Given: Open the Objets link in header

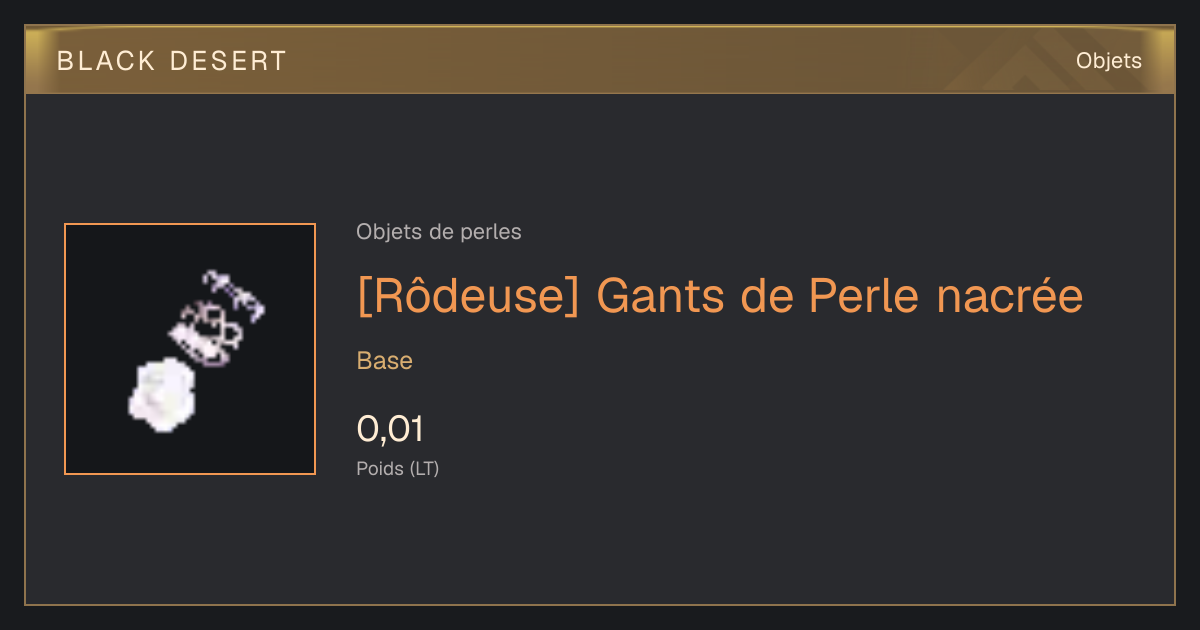Looking at the screenshot, I should [1108, 61].
